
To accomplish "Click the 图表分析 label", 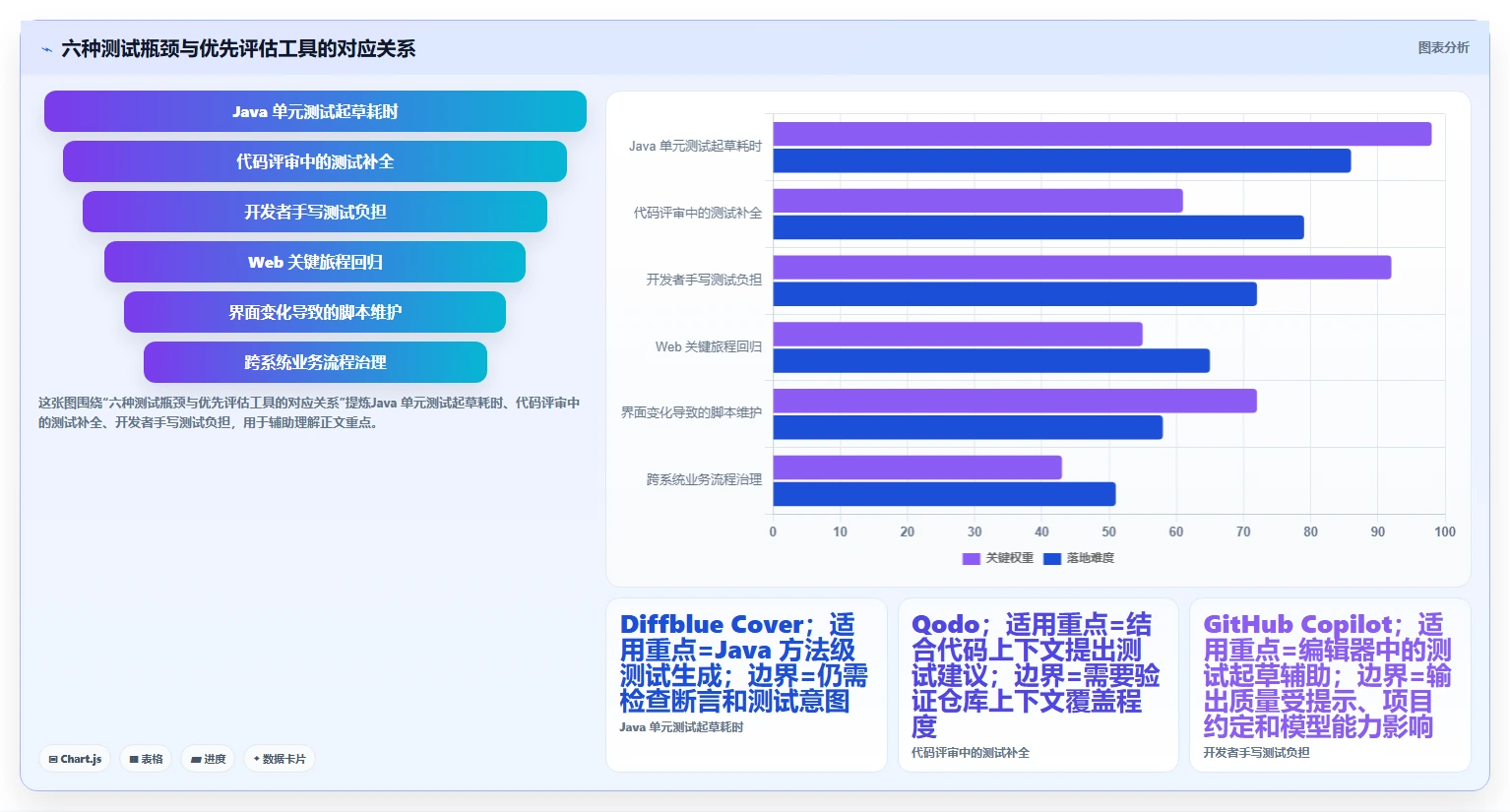I will point(1443,47).
